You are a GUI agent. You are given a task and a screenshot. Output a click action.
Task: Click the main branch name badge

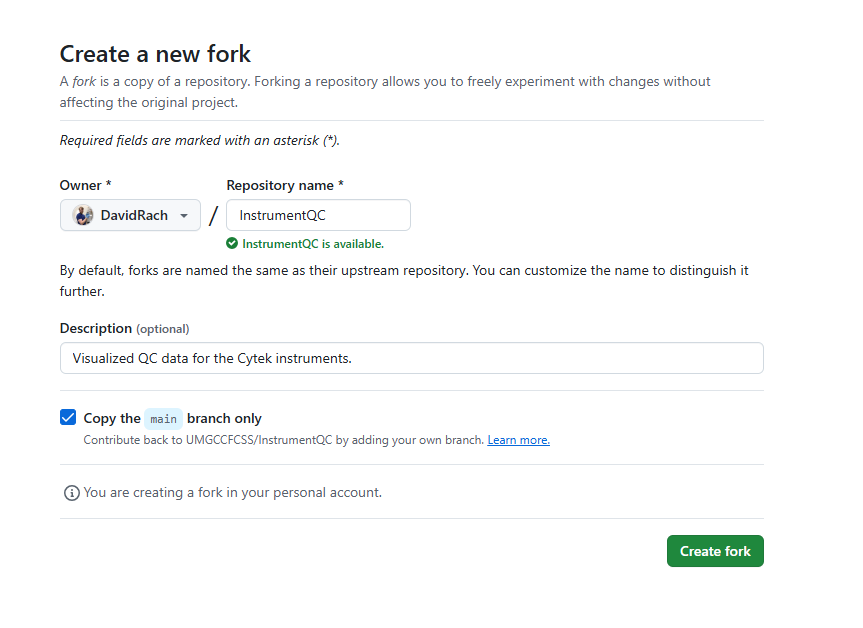click(163, 419)
